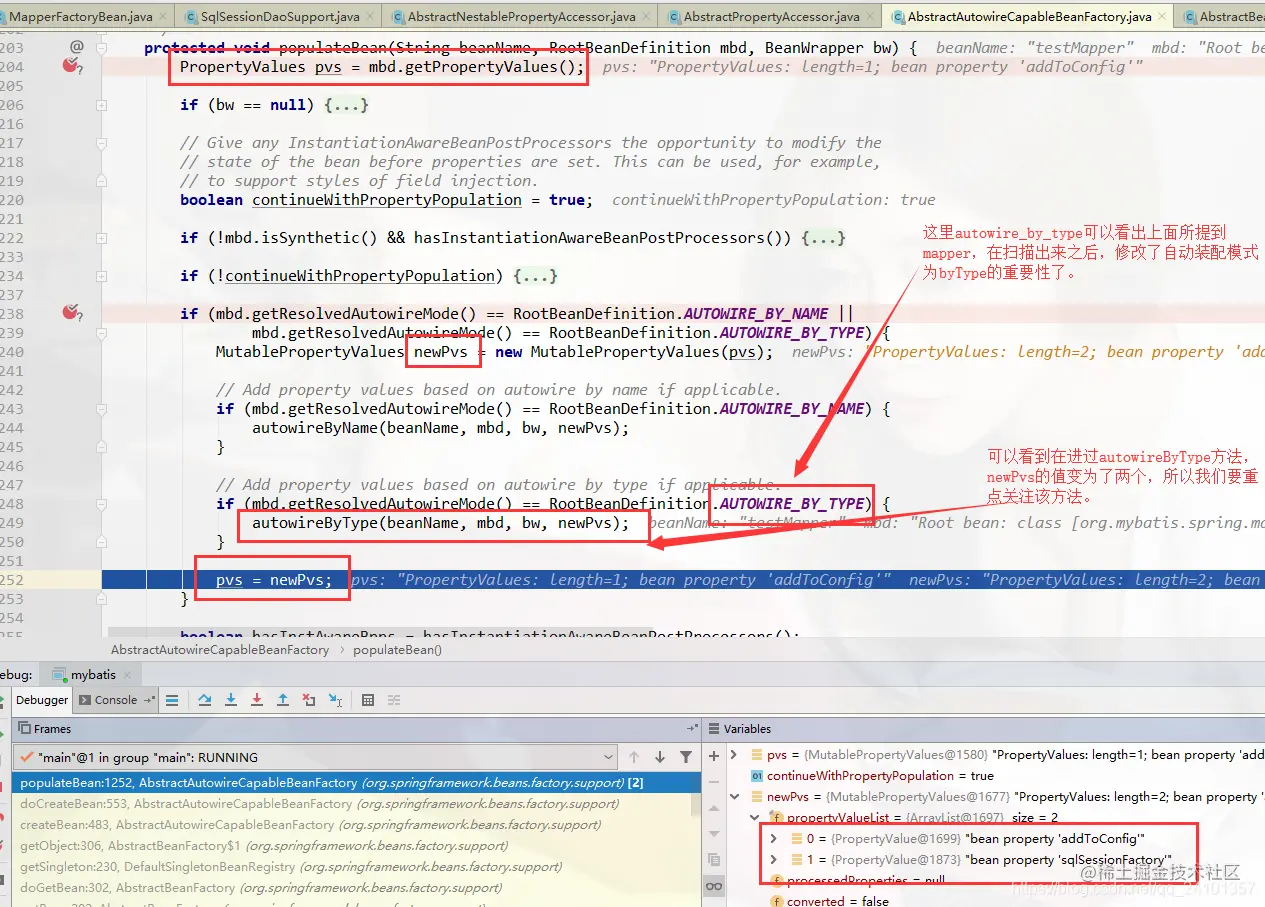The image size is (1265, 907).
Task: Expand PropertyValue 0 'addToConfig' node
Action: tap(773, 838)
